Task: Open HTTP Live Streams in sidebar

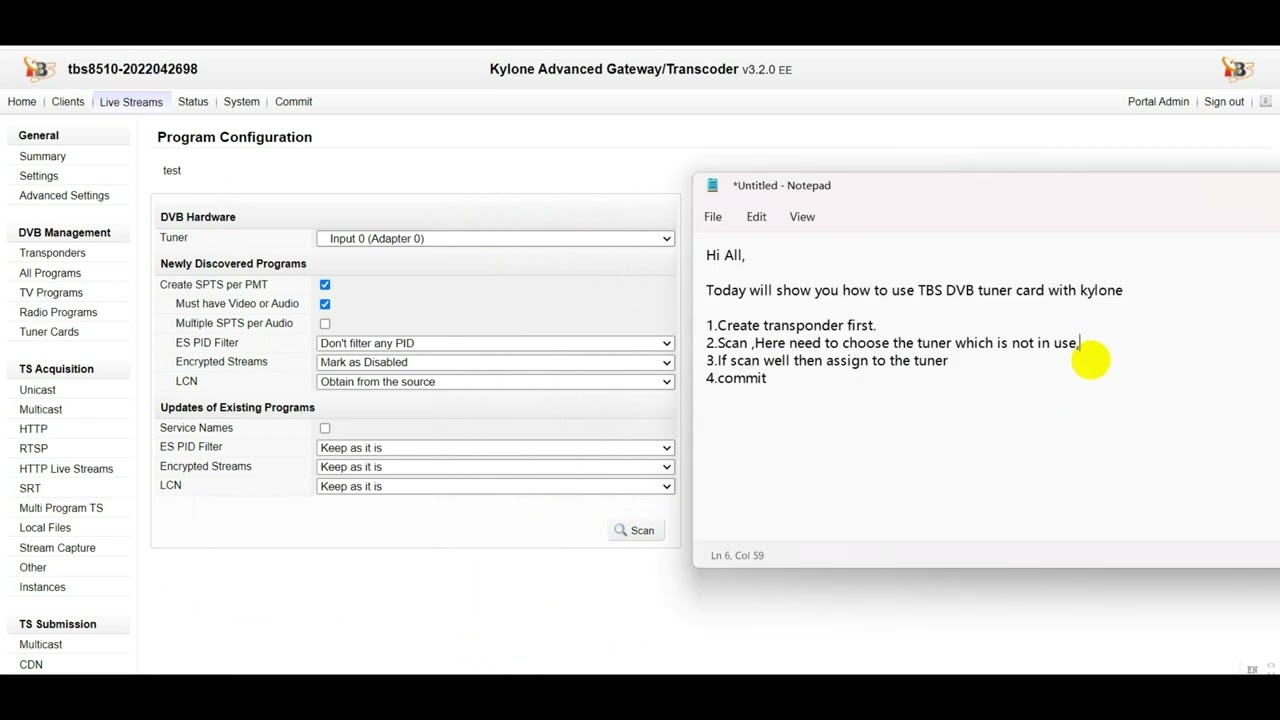Action: (66, 469)
